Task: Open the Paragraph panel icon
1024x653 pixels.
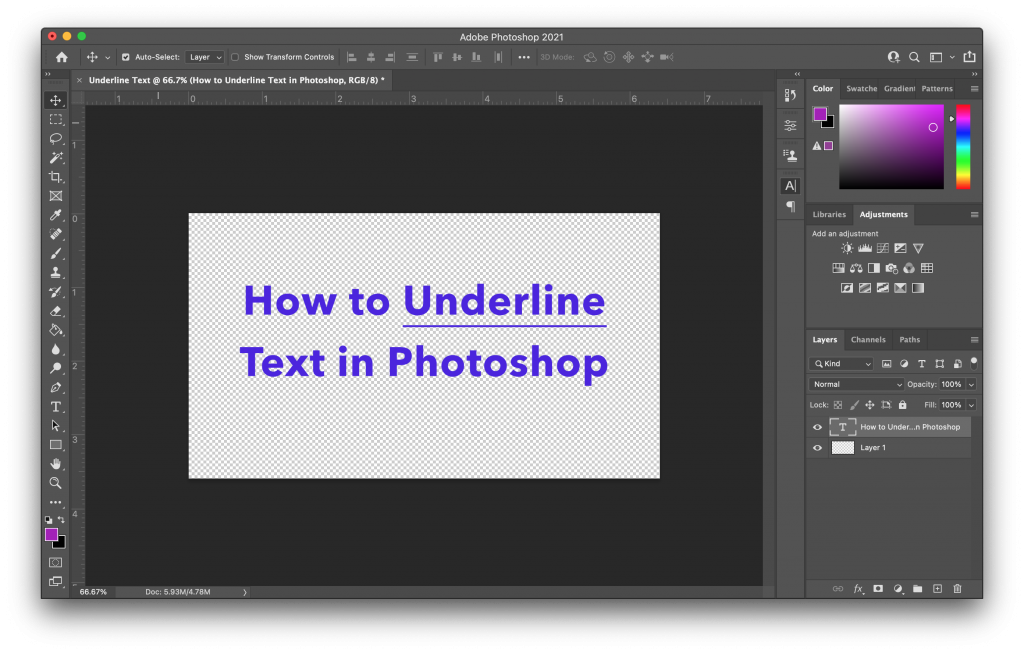Action: [790, 206]
